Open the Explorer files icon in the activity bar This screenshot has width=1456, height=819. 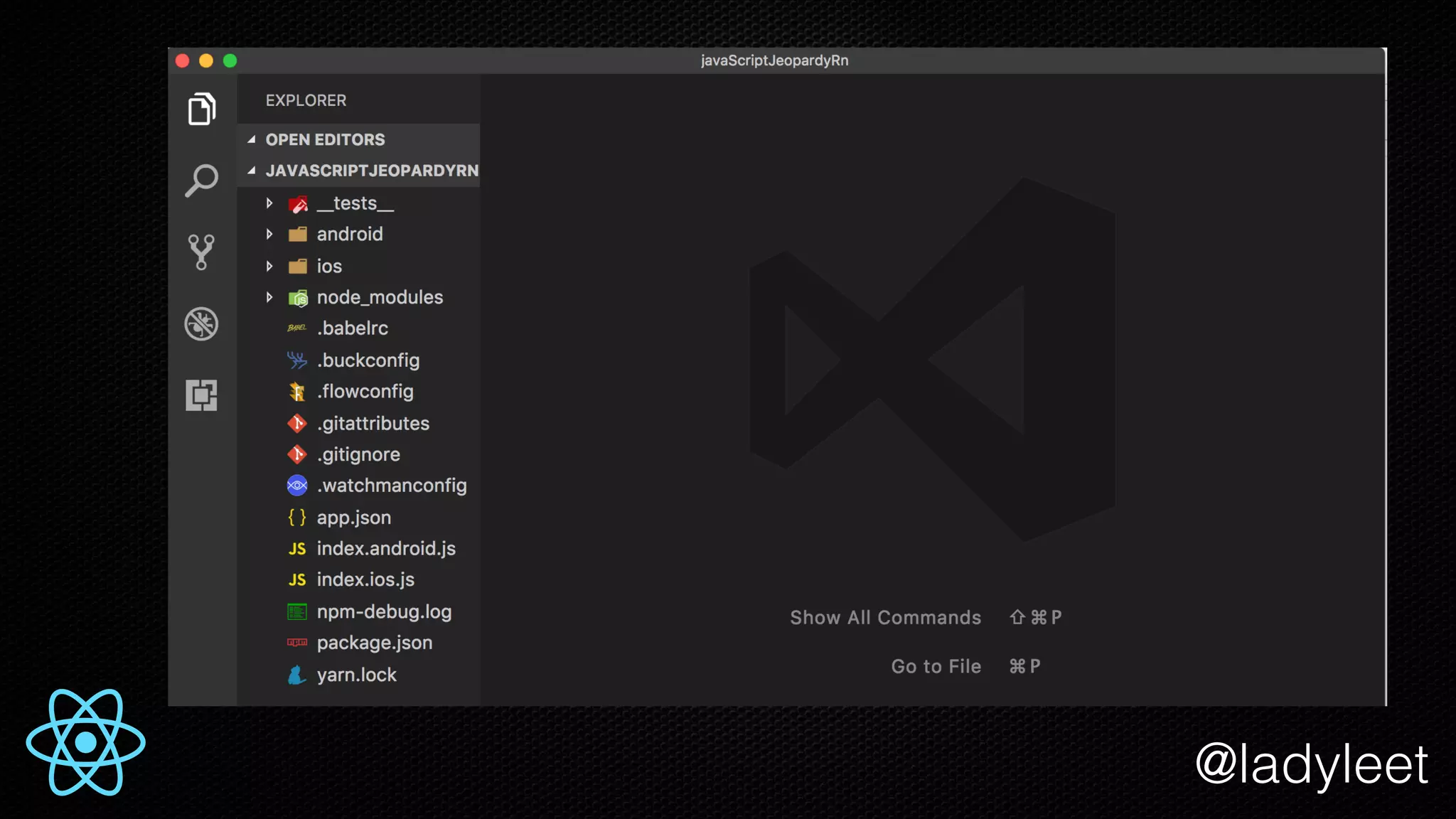(x=202, y=109)
